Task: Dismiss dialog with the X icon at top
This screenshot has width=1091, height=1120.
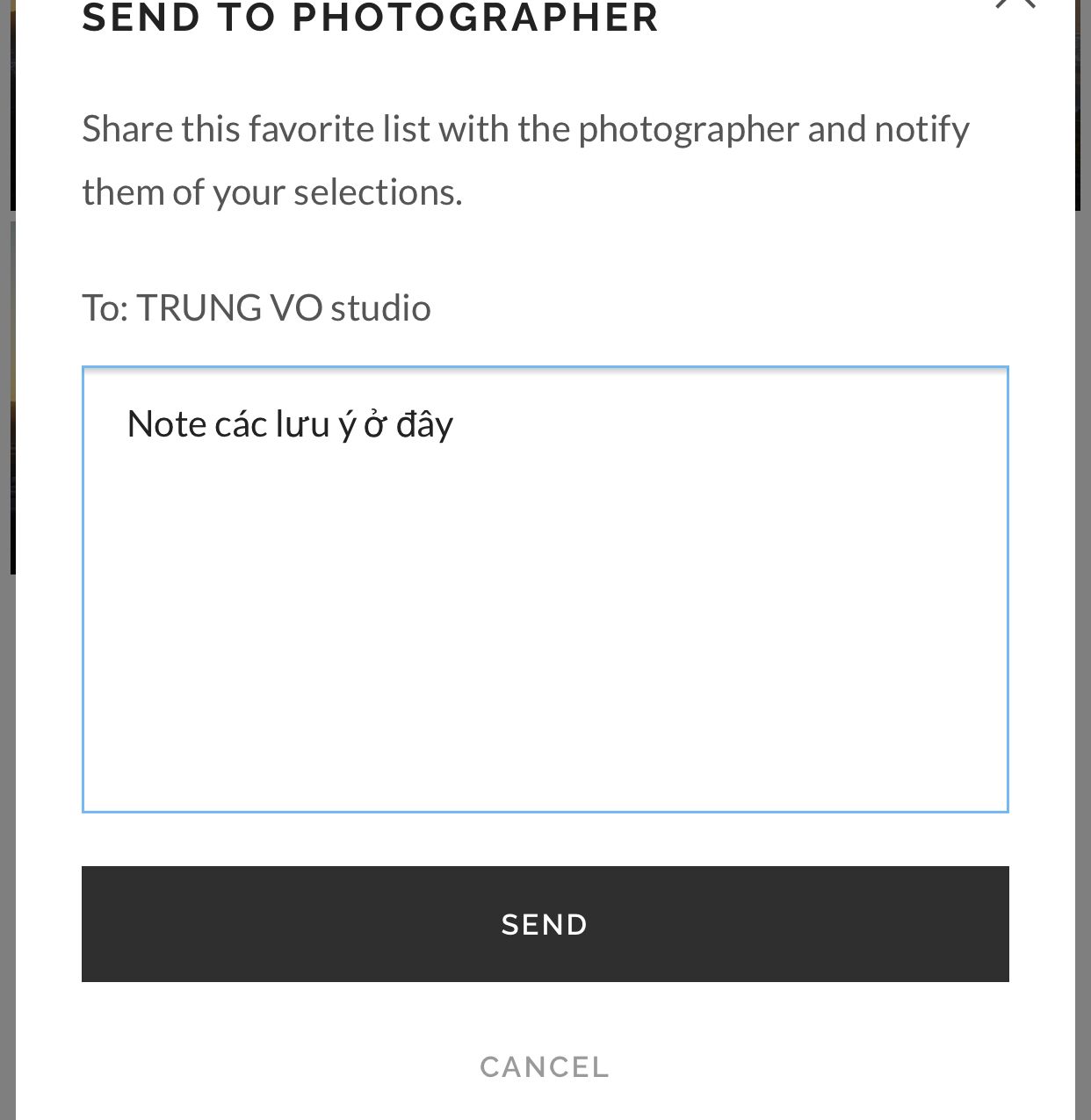Action: (1015, 4)
